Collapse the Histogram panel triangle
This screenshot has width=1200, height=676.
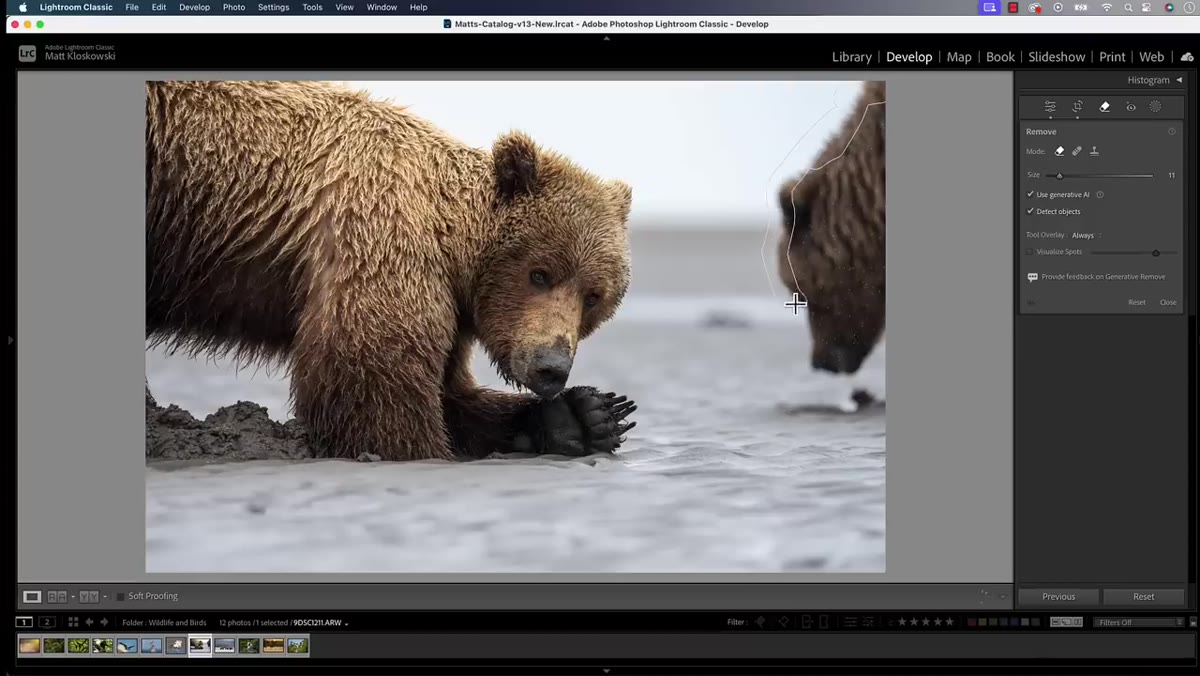click(x=1179, y=80)
